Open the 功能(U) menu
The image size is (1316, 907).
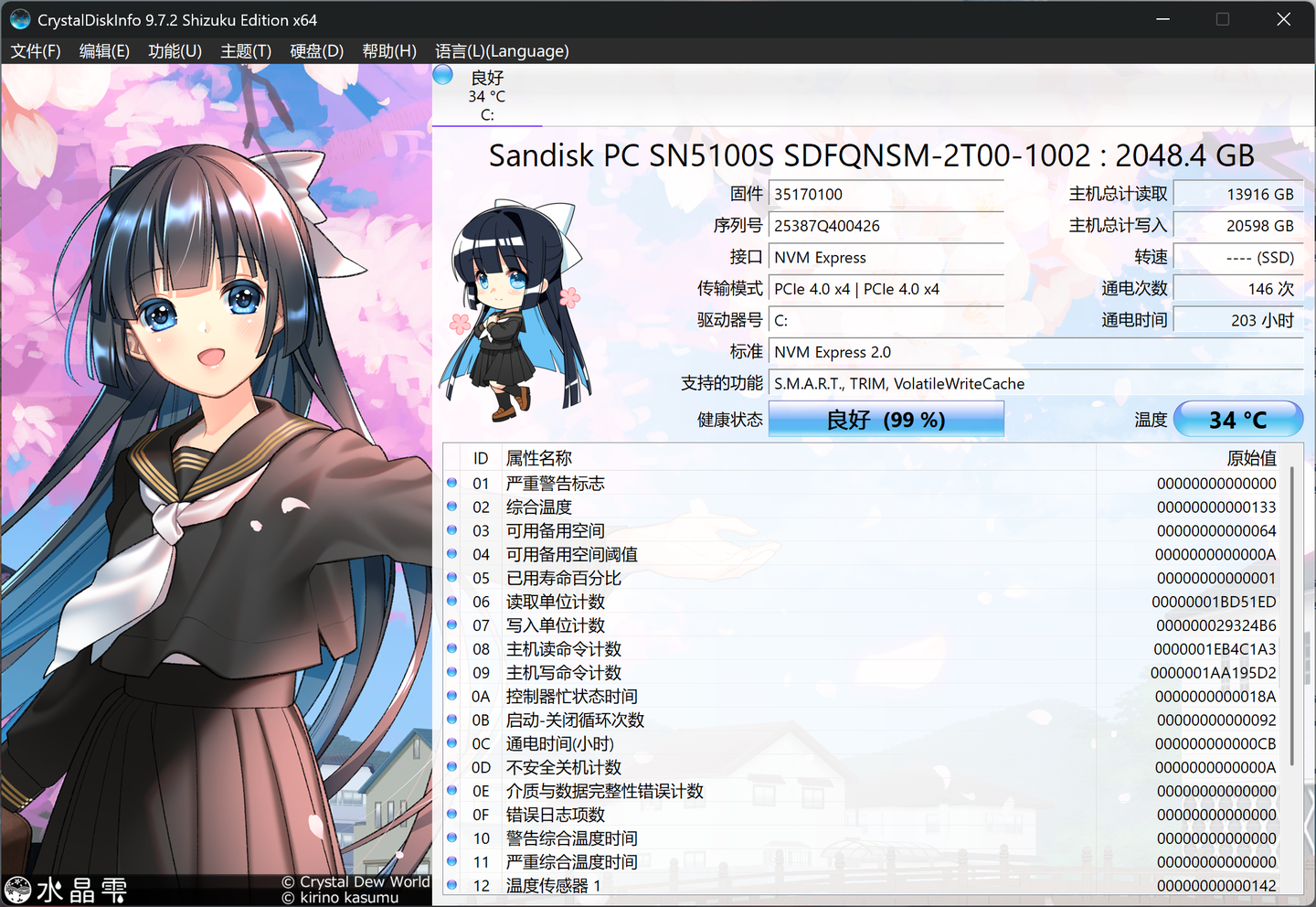(x=175, y=51)
